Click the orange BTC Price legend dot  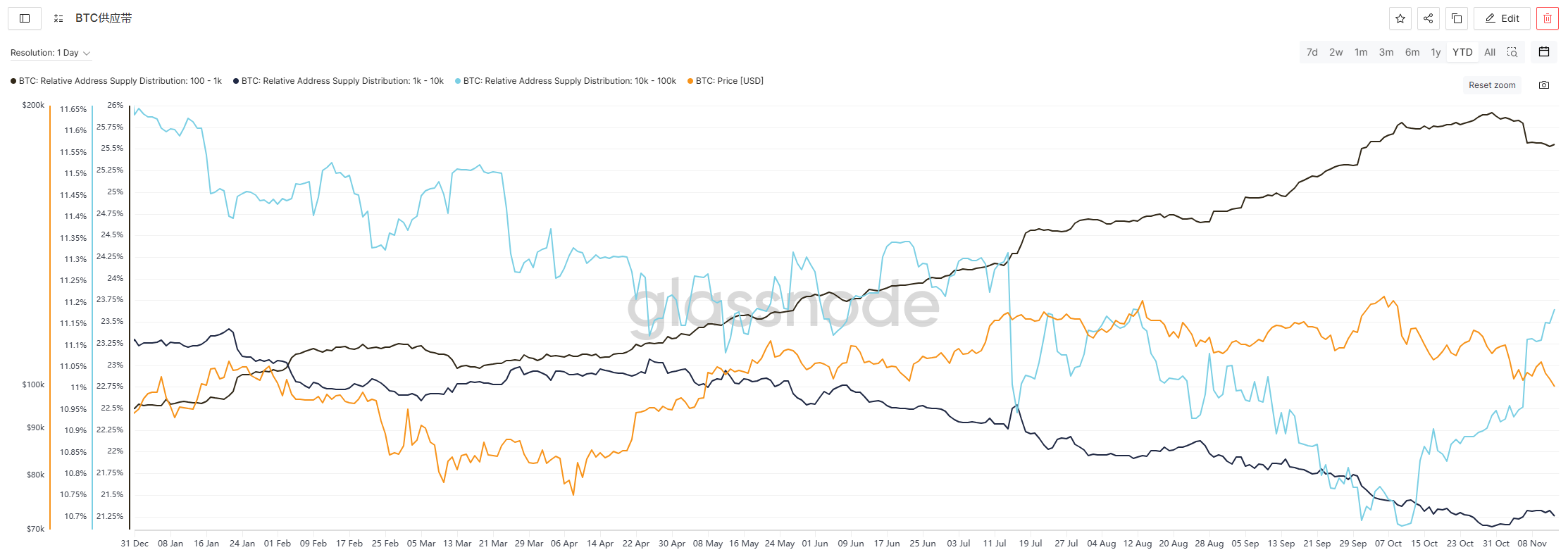690,81
